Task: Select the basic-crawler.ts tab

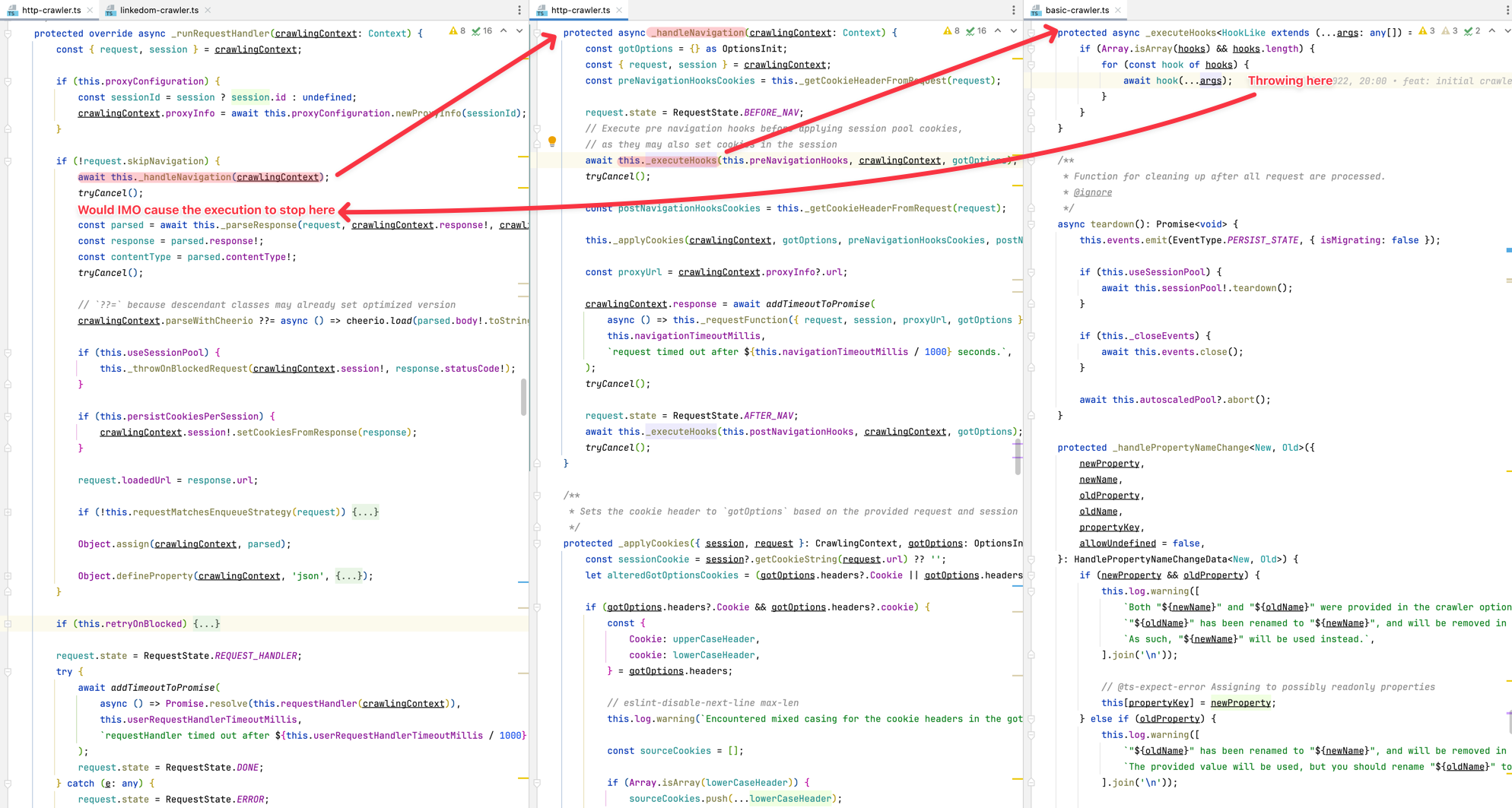Action: [x=1077, y=10]
